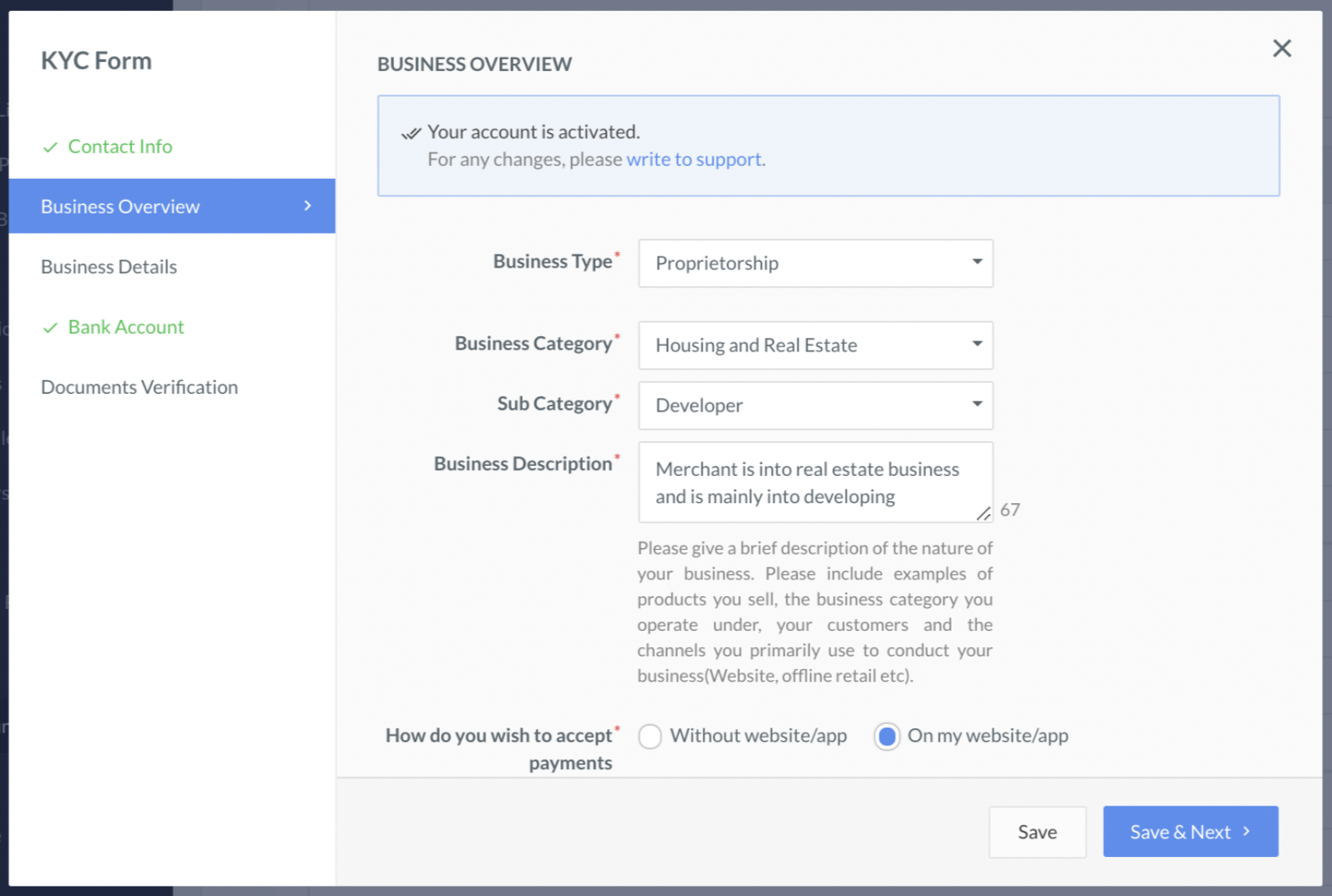This screenshot has height=896, width=1332.
Task: Select the Business Overview section
Action: [x=172, y=206]
